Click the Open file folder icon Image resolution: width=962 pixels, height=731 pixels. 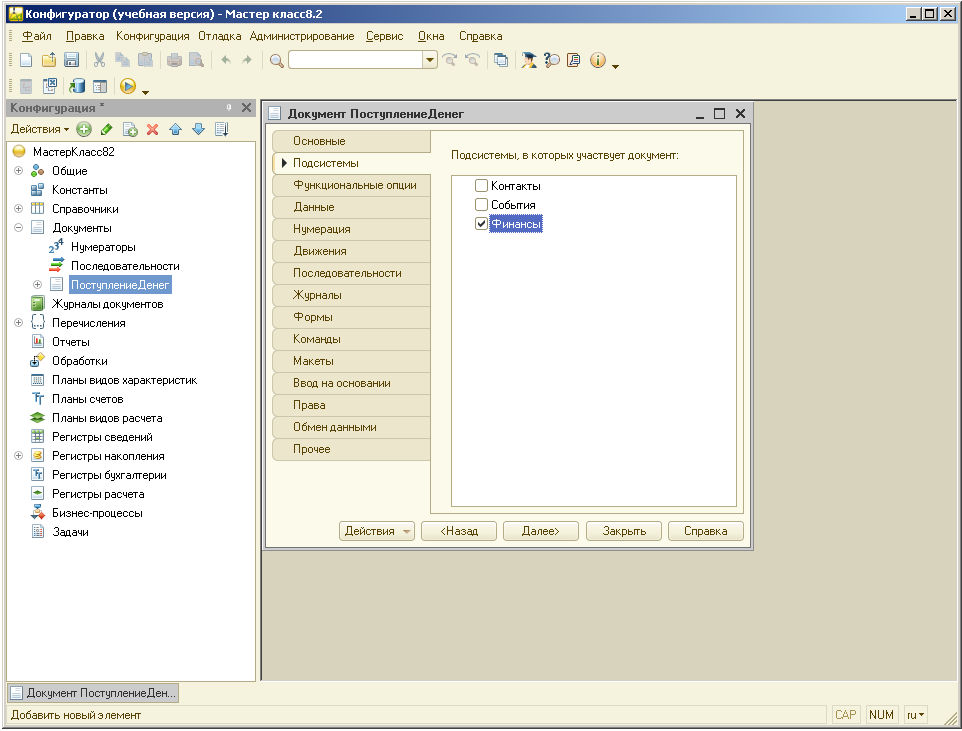coord(48,60)
